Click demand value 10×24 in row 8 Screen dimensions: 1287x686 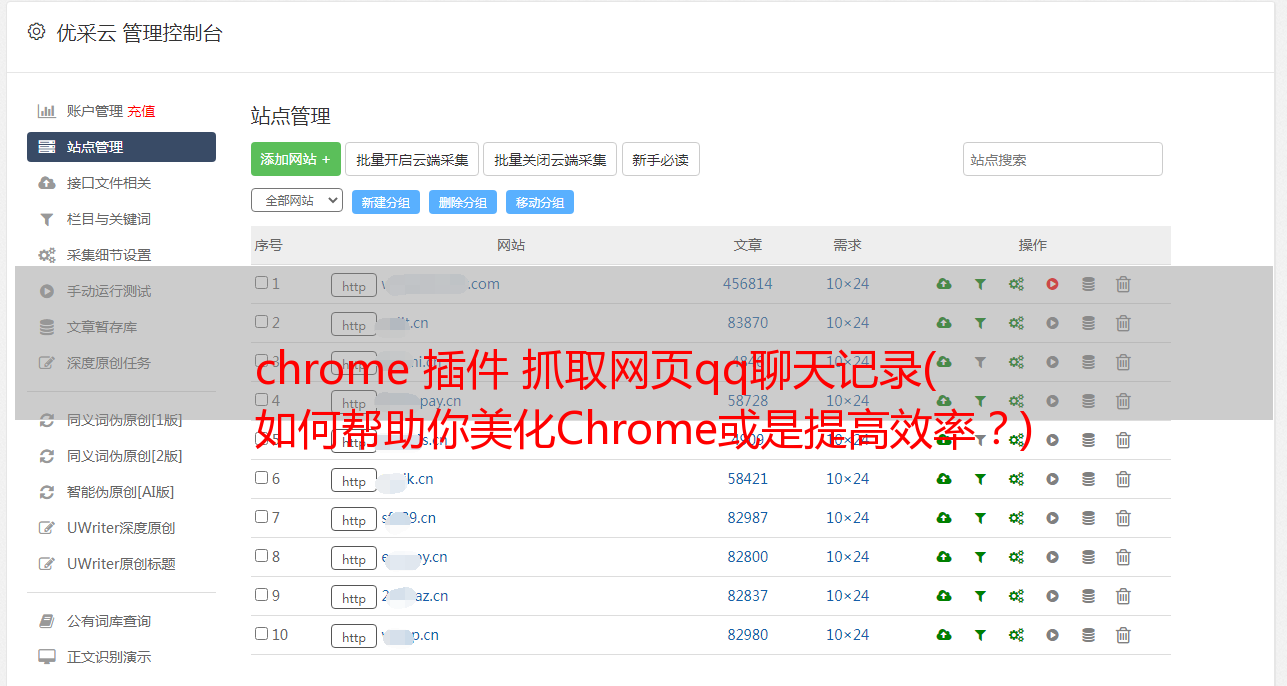tap(848, 557)
